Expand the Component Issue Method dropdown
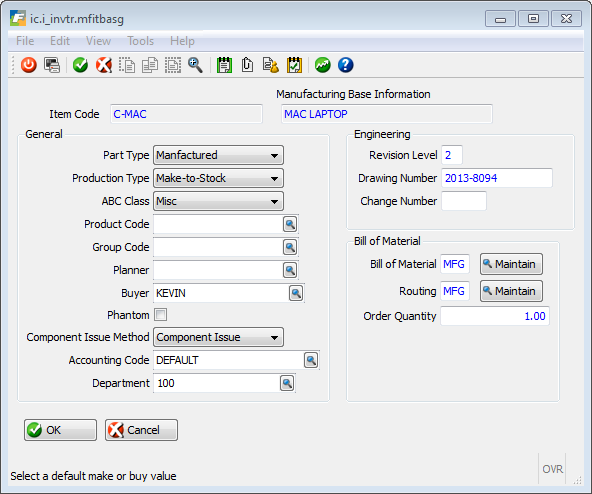 click(x=218, y=337)
